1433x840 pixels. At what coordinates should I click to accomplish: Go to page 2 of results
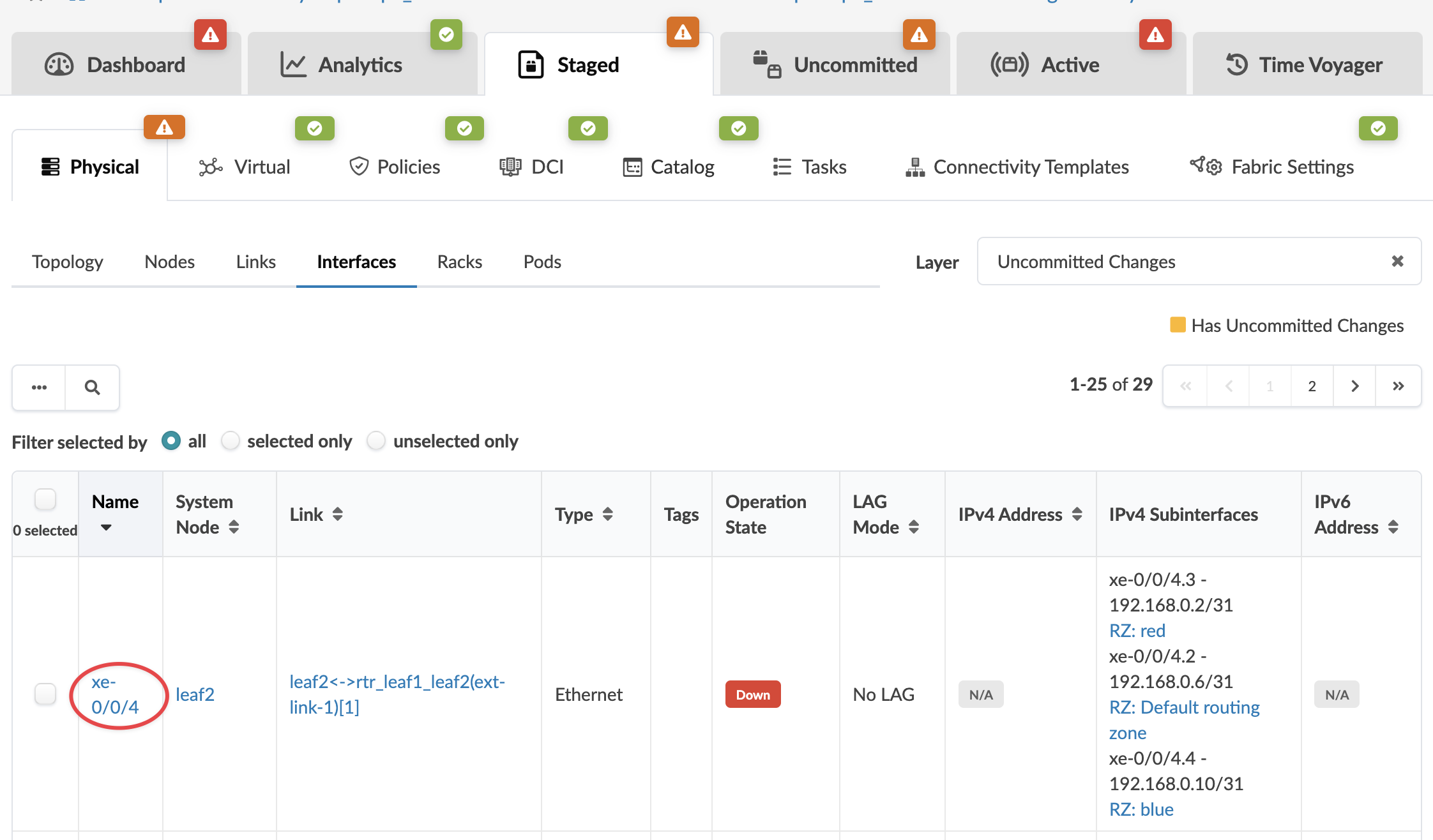pos(1312,386)
